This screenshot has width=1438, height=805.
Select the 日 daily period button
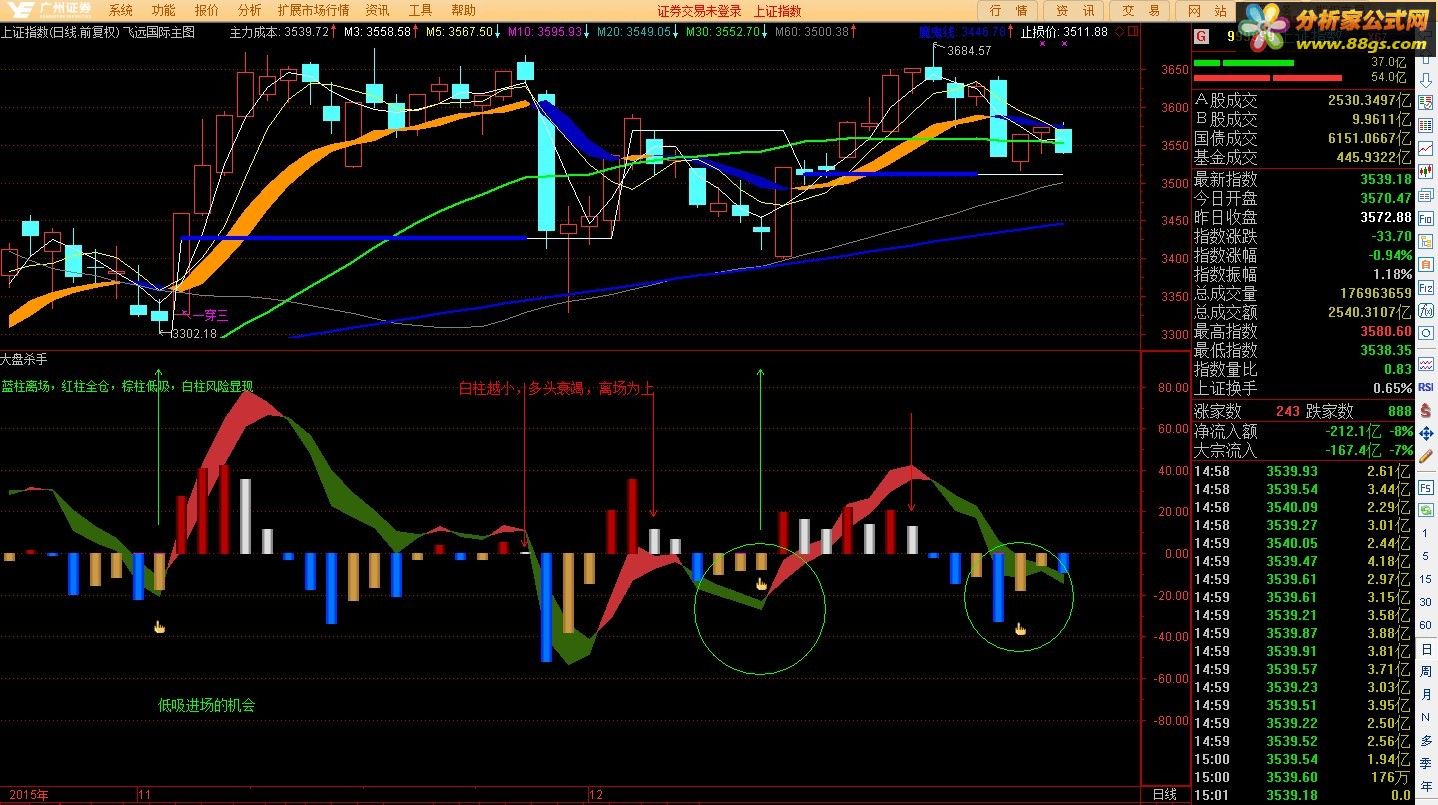1426,650
